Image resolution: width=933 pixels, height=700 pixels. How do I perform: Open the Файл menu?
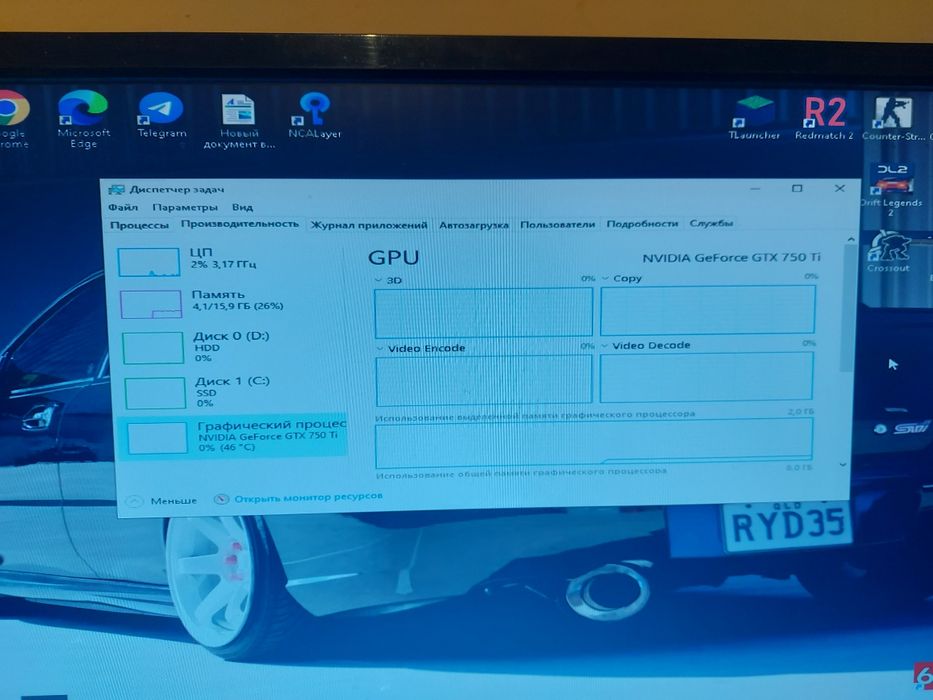123,207
